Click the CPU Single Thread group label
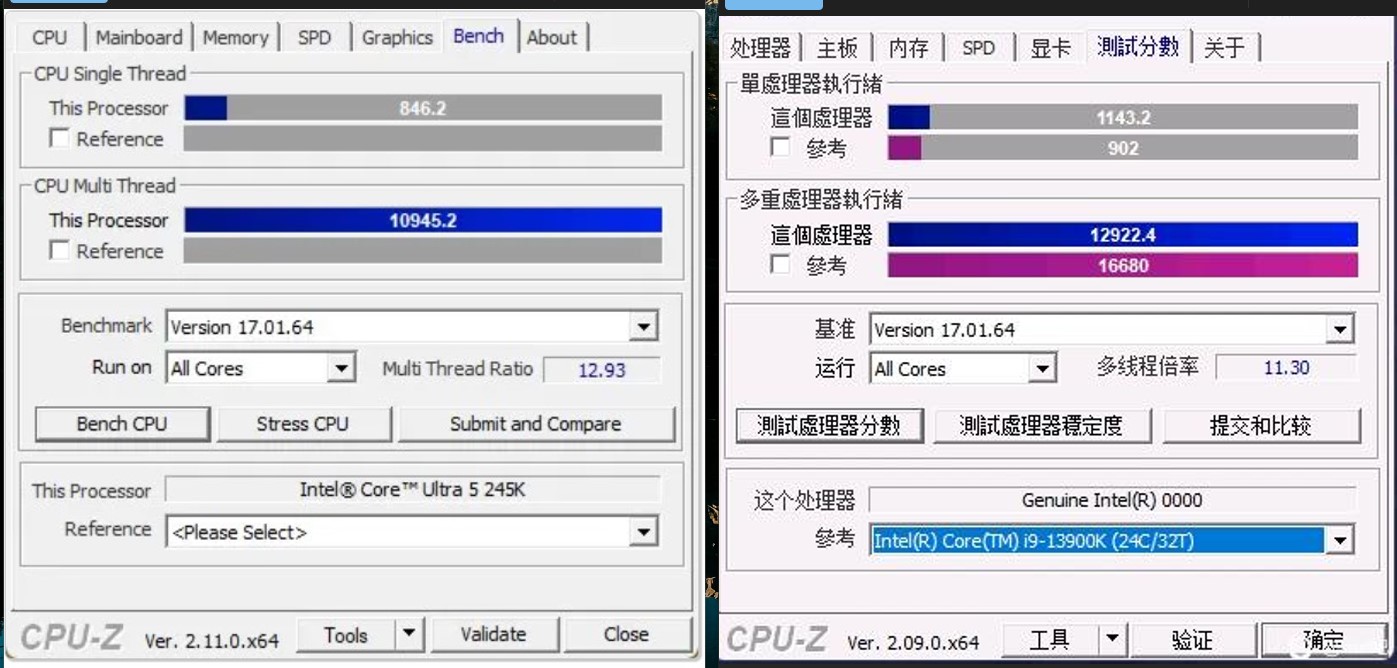1397x668 pixels. (x=110, y=74)
